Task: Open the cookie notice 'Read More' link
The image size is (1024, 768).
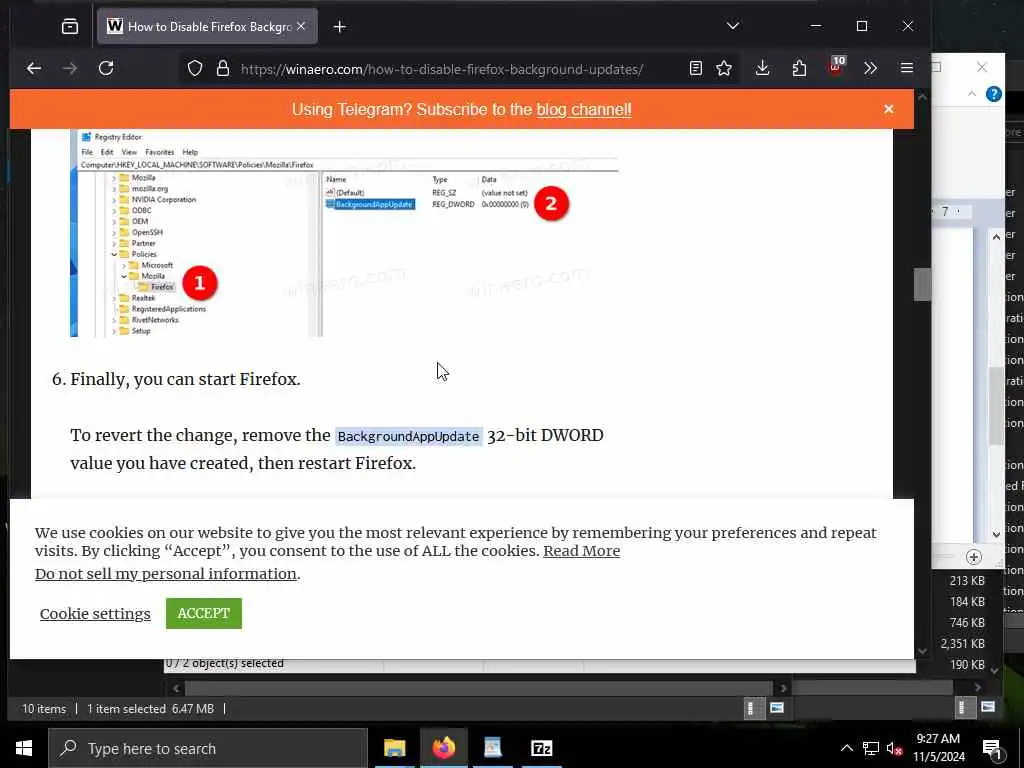Action: [581, 551]
